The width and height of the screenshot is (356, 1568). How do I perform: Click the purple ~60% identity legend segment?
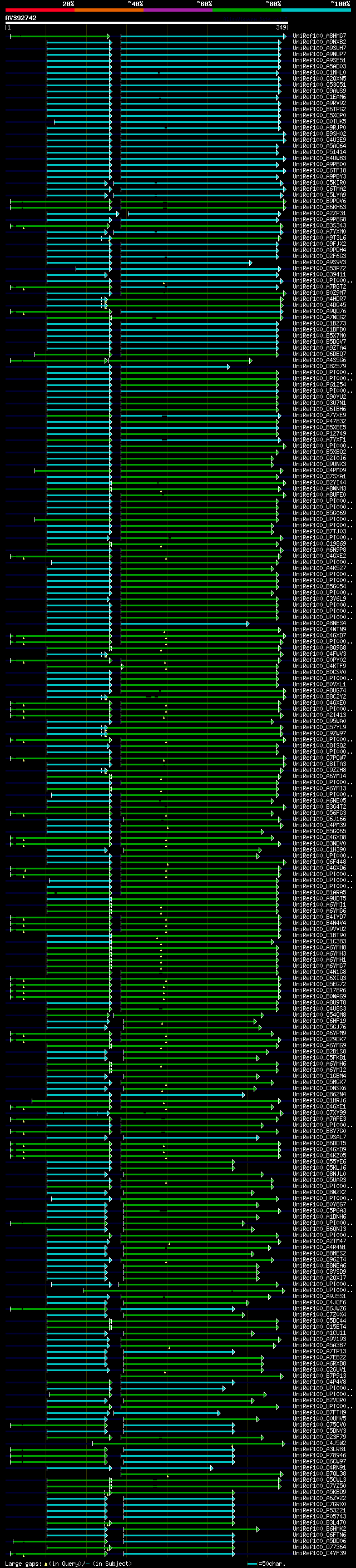(177, 10)
